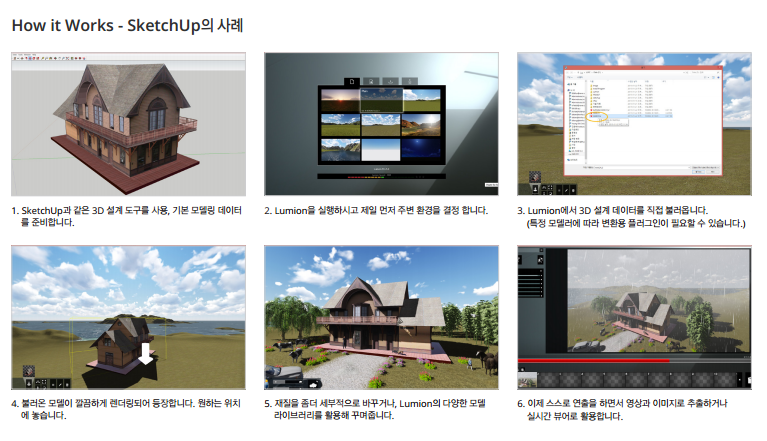Viewport: 767px width, 441px height.
Task: Select the first clip thumbnail in movie timeline
Action: [x=527, y=380]
